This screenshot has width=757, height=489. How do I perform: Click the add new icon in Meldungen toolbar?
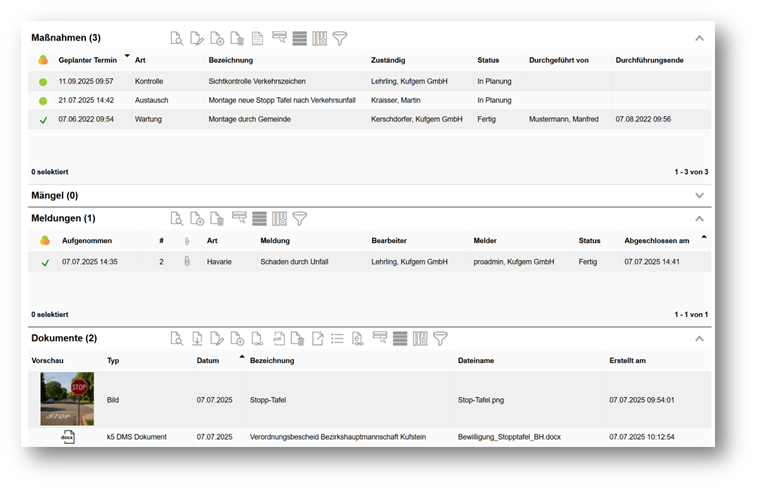tap(197, 218)
